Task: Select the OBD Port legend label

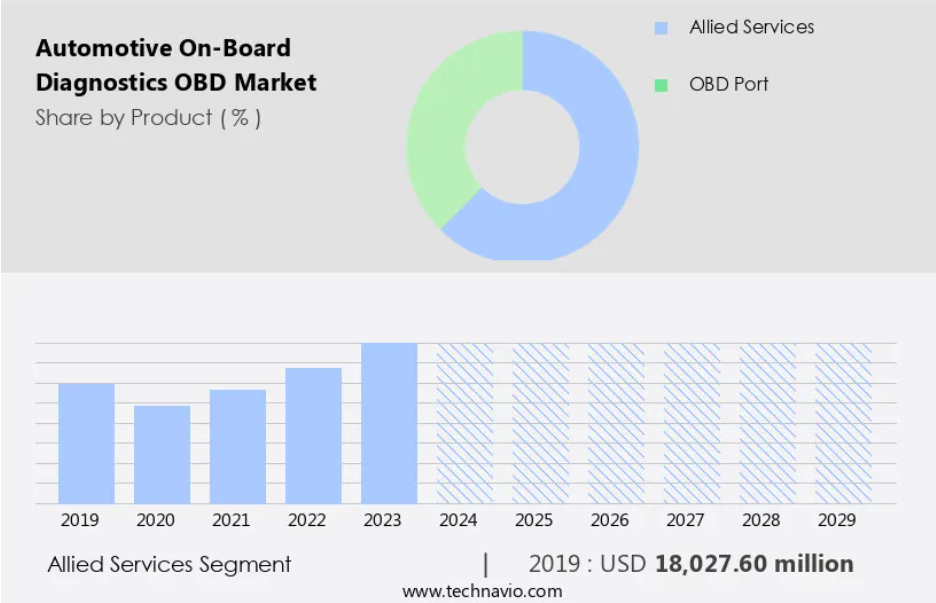Action: point(729,84)
